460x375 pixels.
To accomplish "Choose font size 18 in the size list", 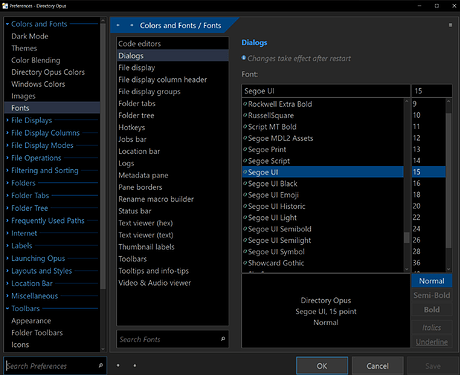I will point(429,195).
